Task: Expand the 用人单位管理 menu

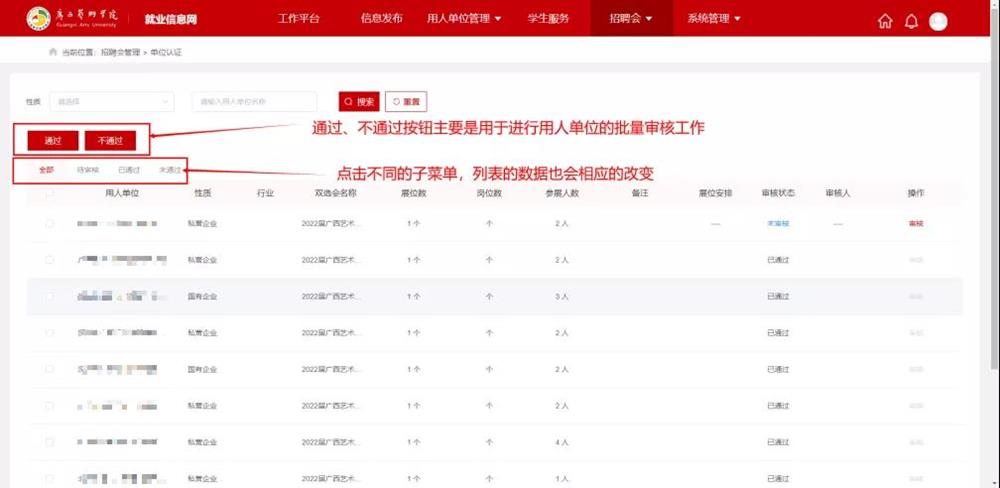Action: 463,19
